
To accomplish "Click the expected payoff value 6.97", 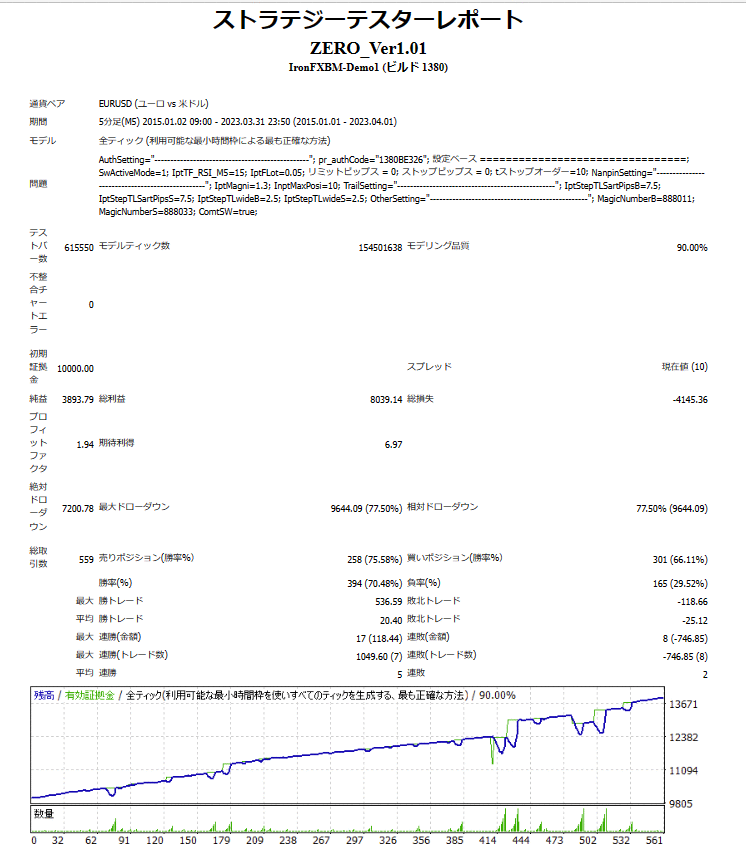I will (x=393, y=444).
